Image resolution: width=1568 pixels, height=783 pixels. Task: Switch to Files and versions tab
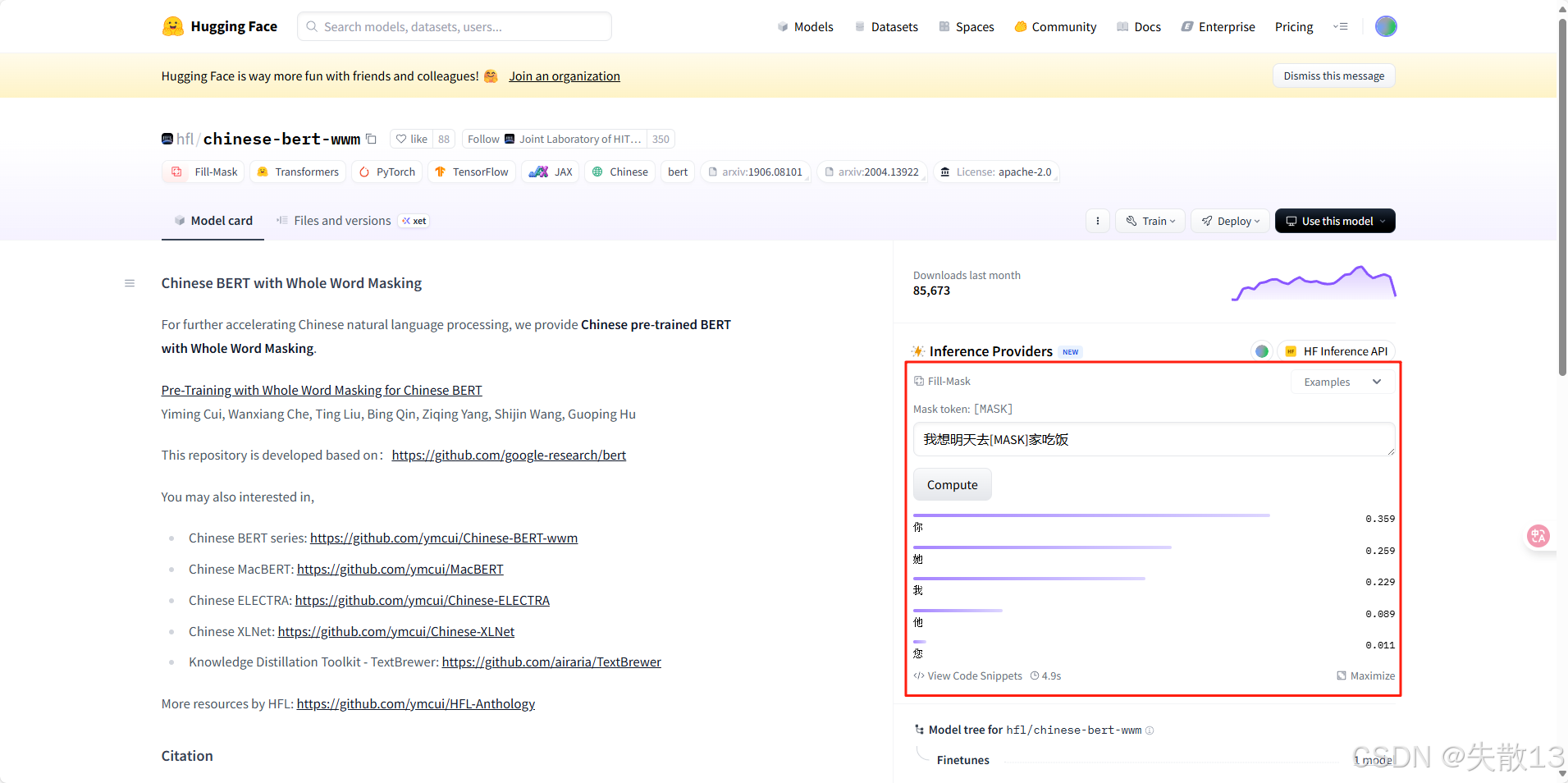click(x=351, y=221)
